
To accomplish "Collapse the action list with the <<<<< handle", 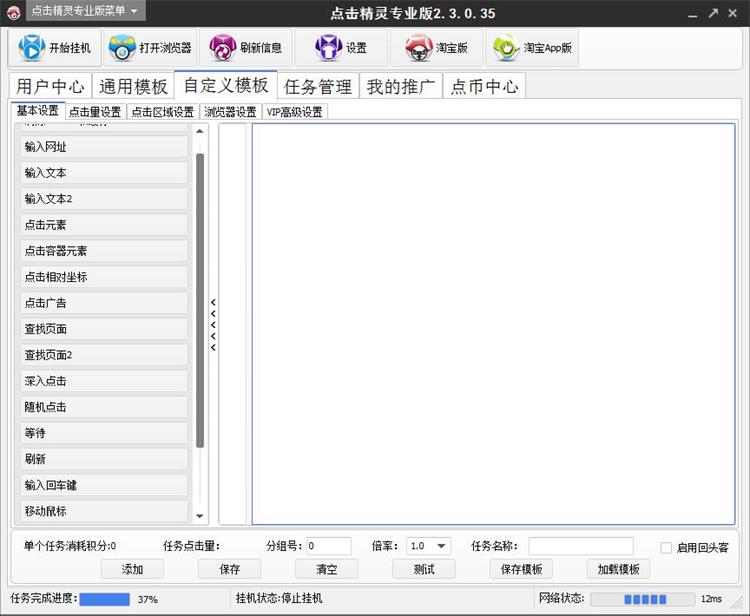I will (213, 325).
